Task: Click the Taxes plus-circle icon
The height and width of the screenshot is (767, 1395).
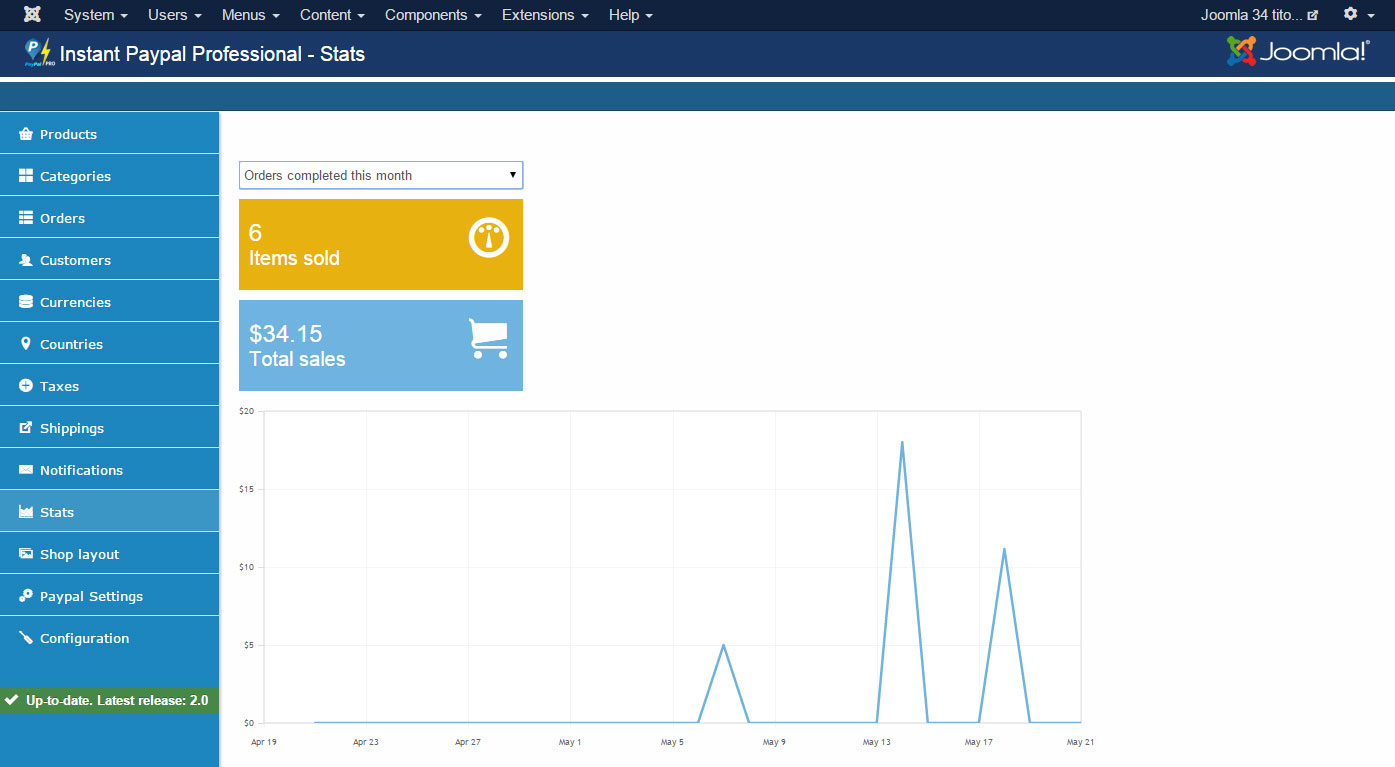Action: 26,386
